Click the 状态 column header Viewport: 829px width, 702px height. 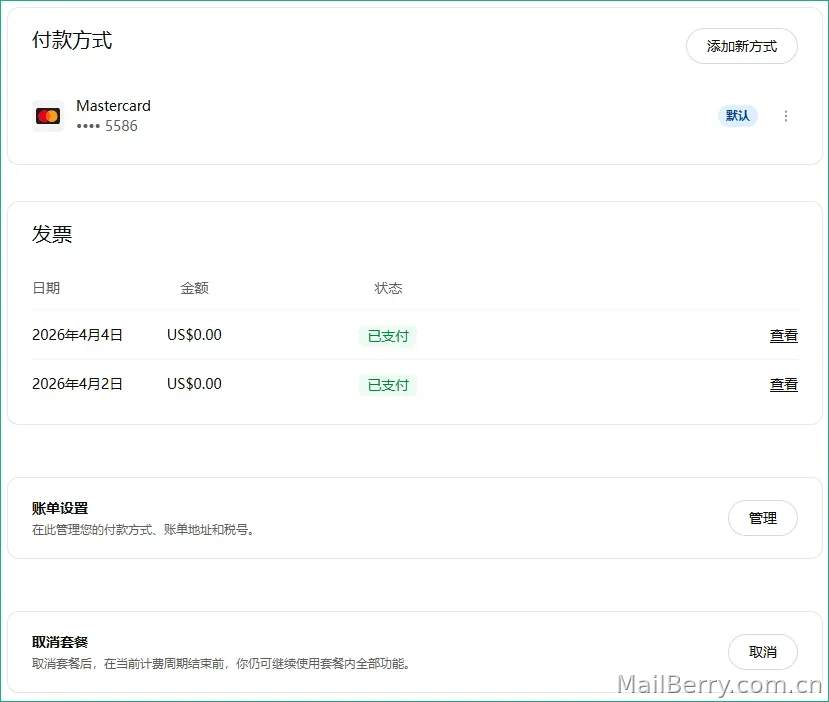pyautogui.click(x=388, y=288)
